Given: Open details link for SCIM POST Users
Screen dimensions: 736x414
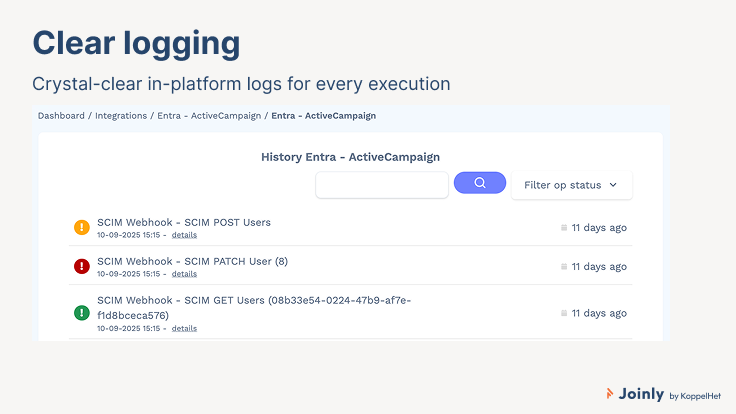Looking at the screenshot, I should click(x=184, y=235).
